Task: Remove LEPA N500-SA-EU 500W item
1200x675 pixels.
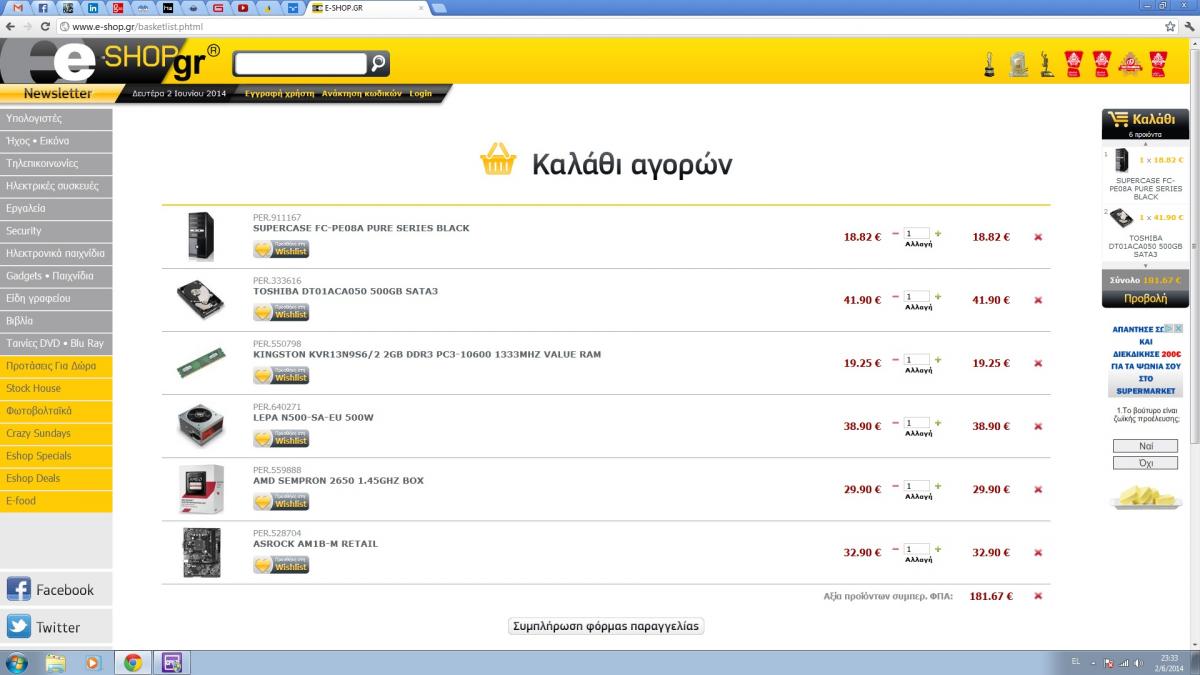Action: (x=1038, y=426)
